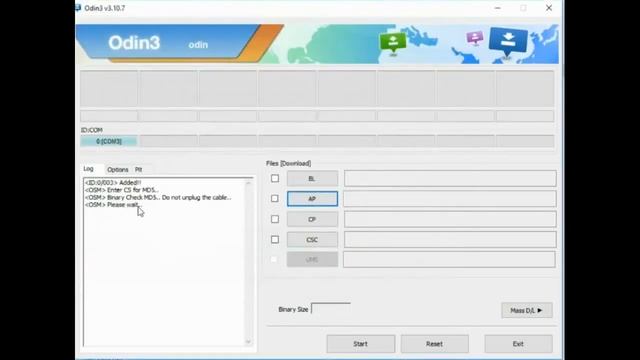Click the greyed-out UMS button
The height and width of the screenshot is (360, 640).
tap(312, 259)
